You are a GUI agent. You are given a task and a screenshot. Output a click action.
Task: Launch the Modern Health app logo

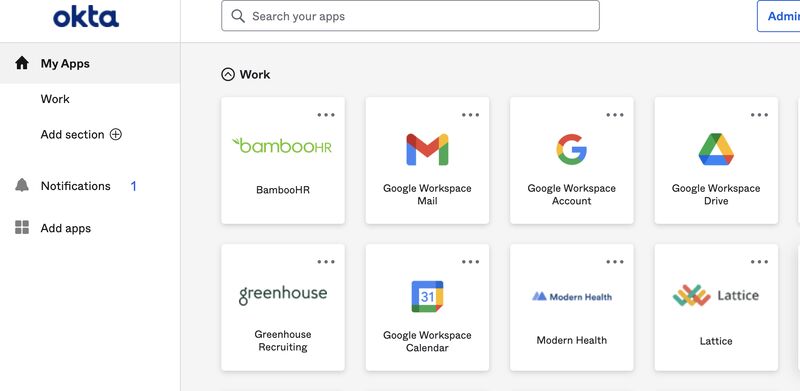coord(571,296)
